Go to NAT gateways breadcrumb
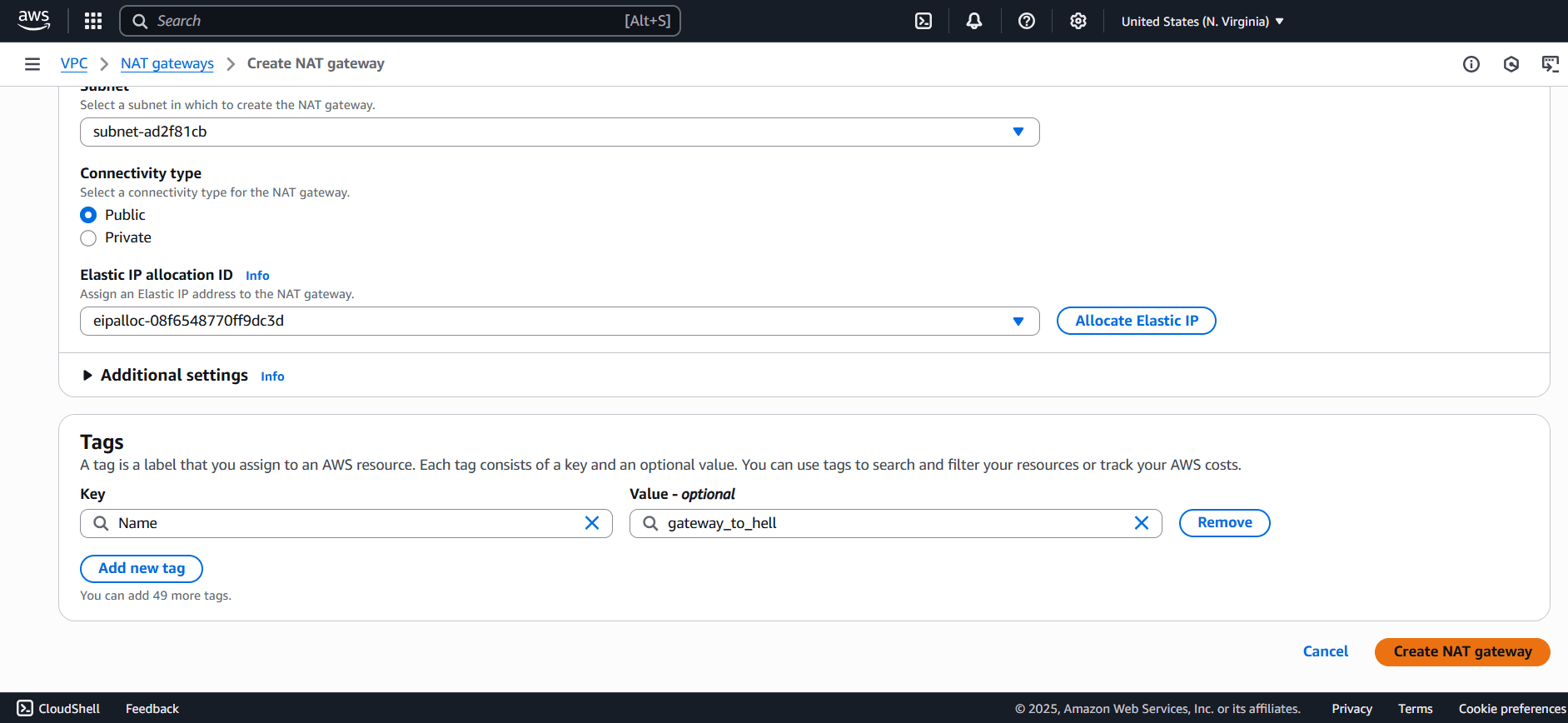The width and height of the screenshot is (1568, 723). click(167, 64)
